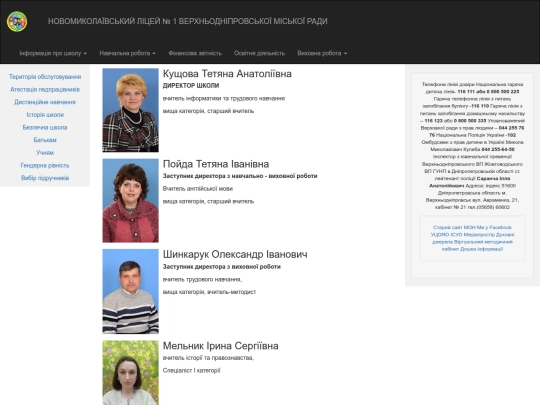Screen dimensions: 540x405
Task: Open the Учням sidebar link
Action: (x=45, y=153)
